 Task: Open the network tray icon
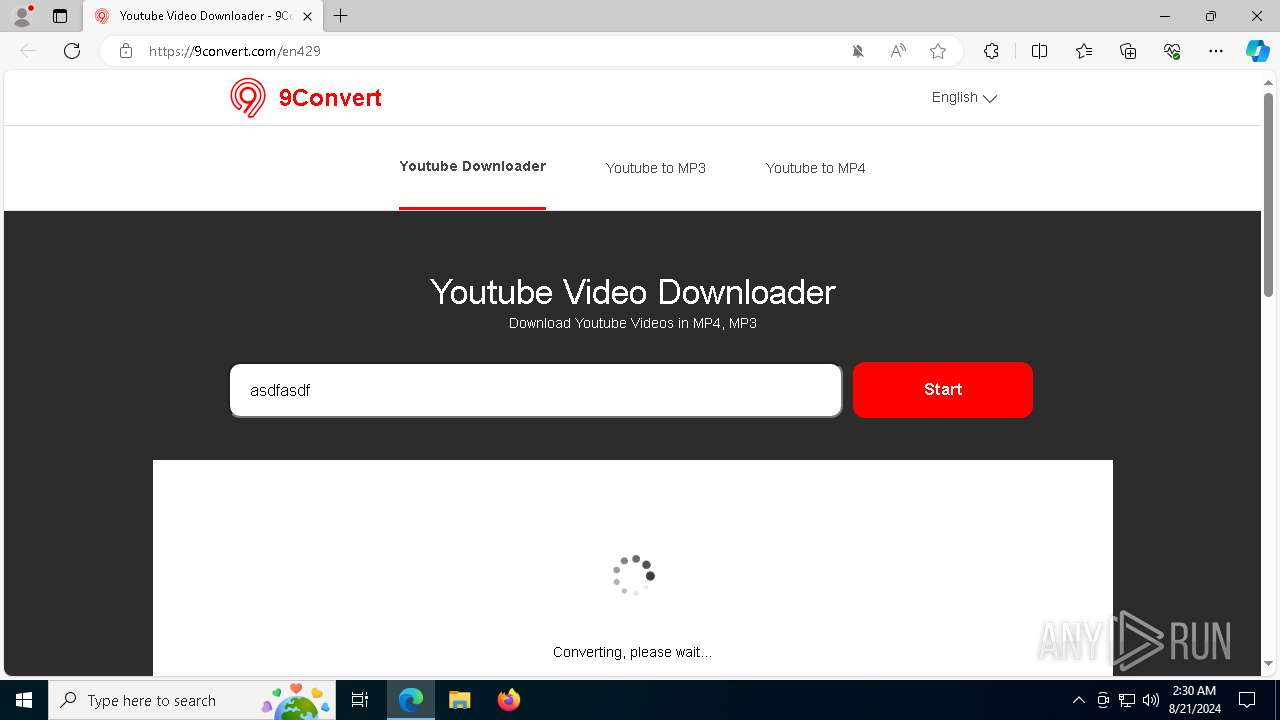pyautogui.click(x=1127, y=700)
